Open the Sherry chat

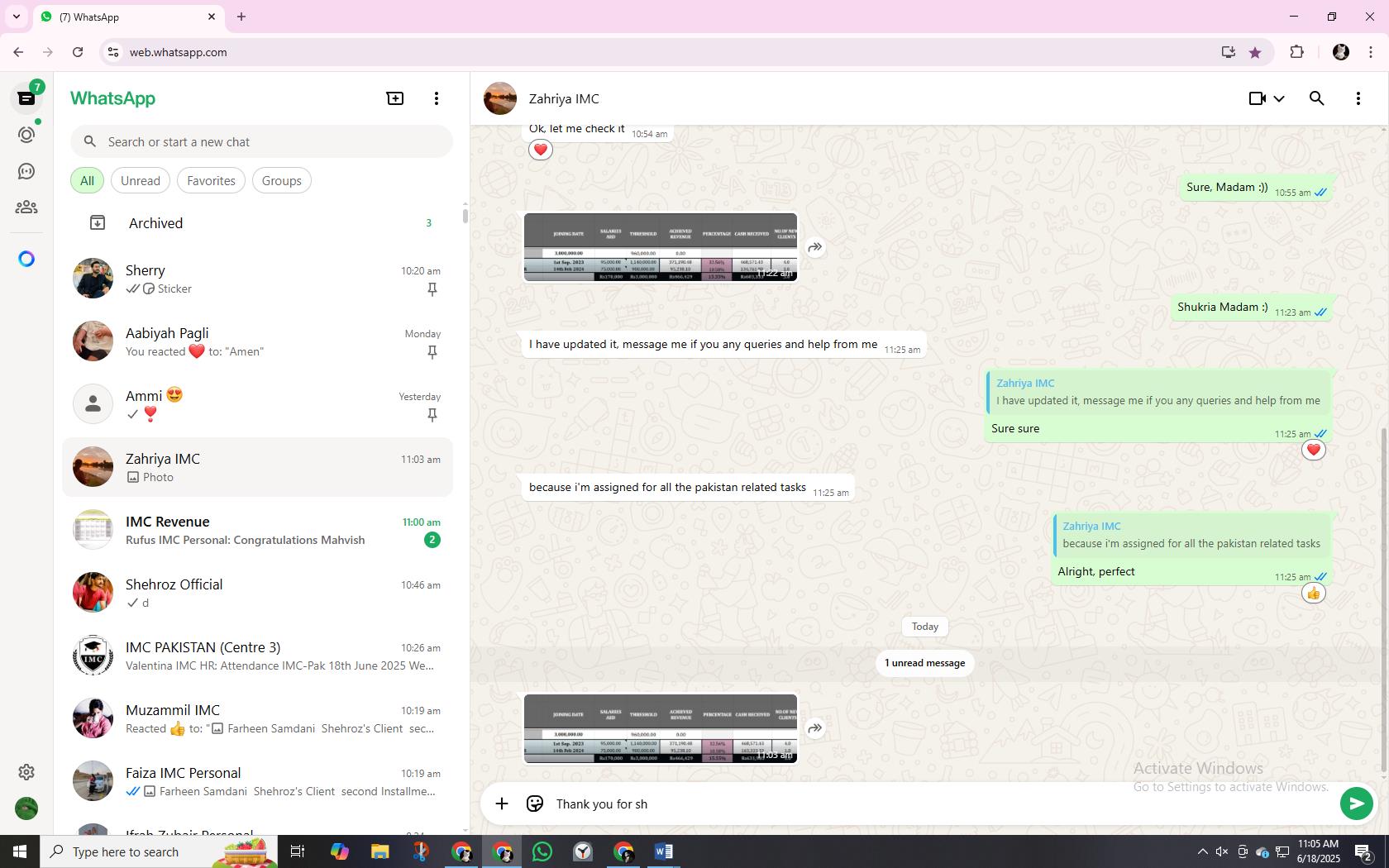point(258,279)
